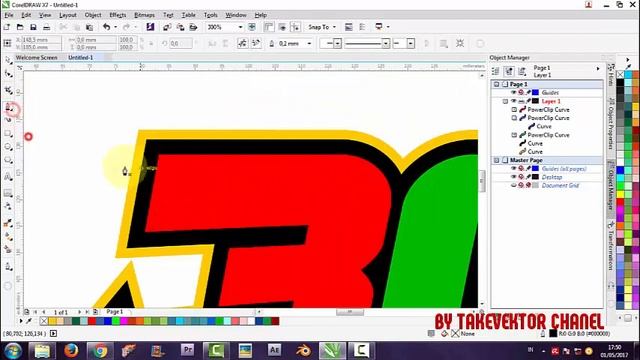Viewport: 640px width, 360px height.
Task: Open the Effects menu
Action: pos(118,15)
